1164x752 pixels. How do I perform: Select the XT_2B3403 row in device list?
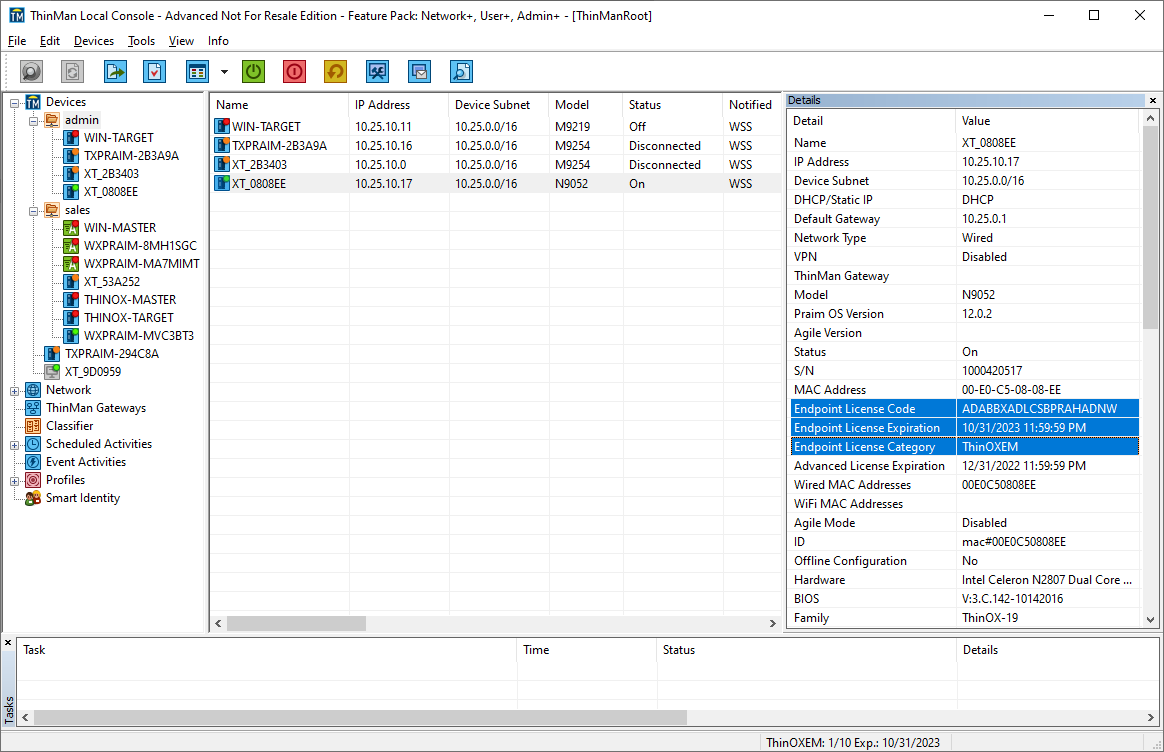point(496,165)
